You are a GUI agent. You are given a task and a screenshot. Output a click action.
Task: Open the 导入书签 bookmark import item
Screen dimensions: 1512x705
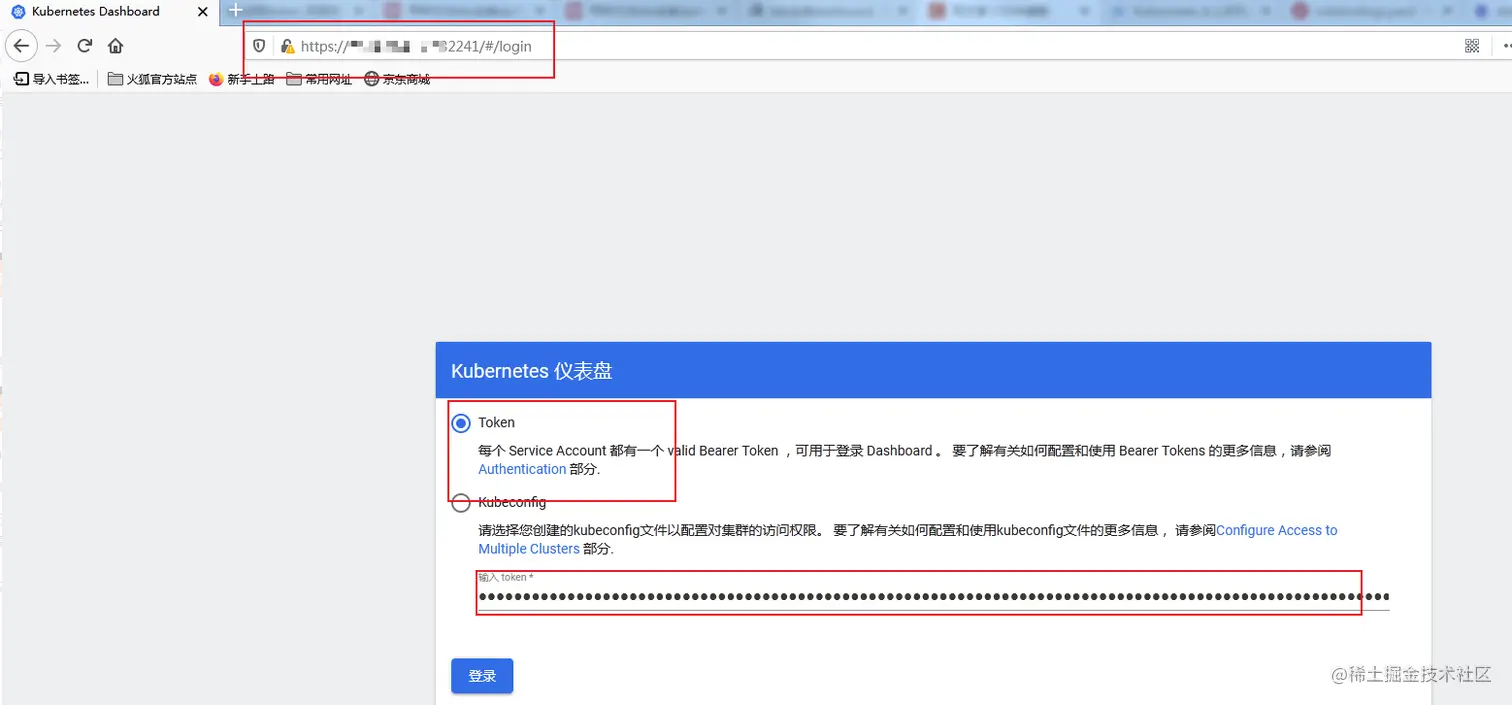[51, 79]
